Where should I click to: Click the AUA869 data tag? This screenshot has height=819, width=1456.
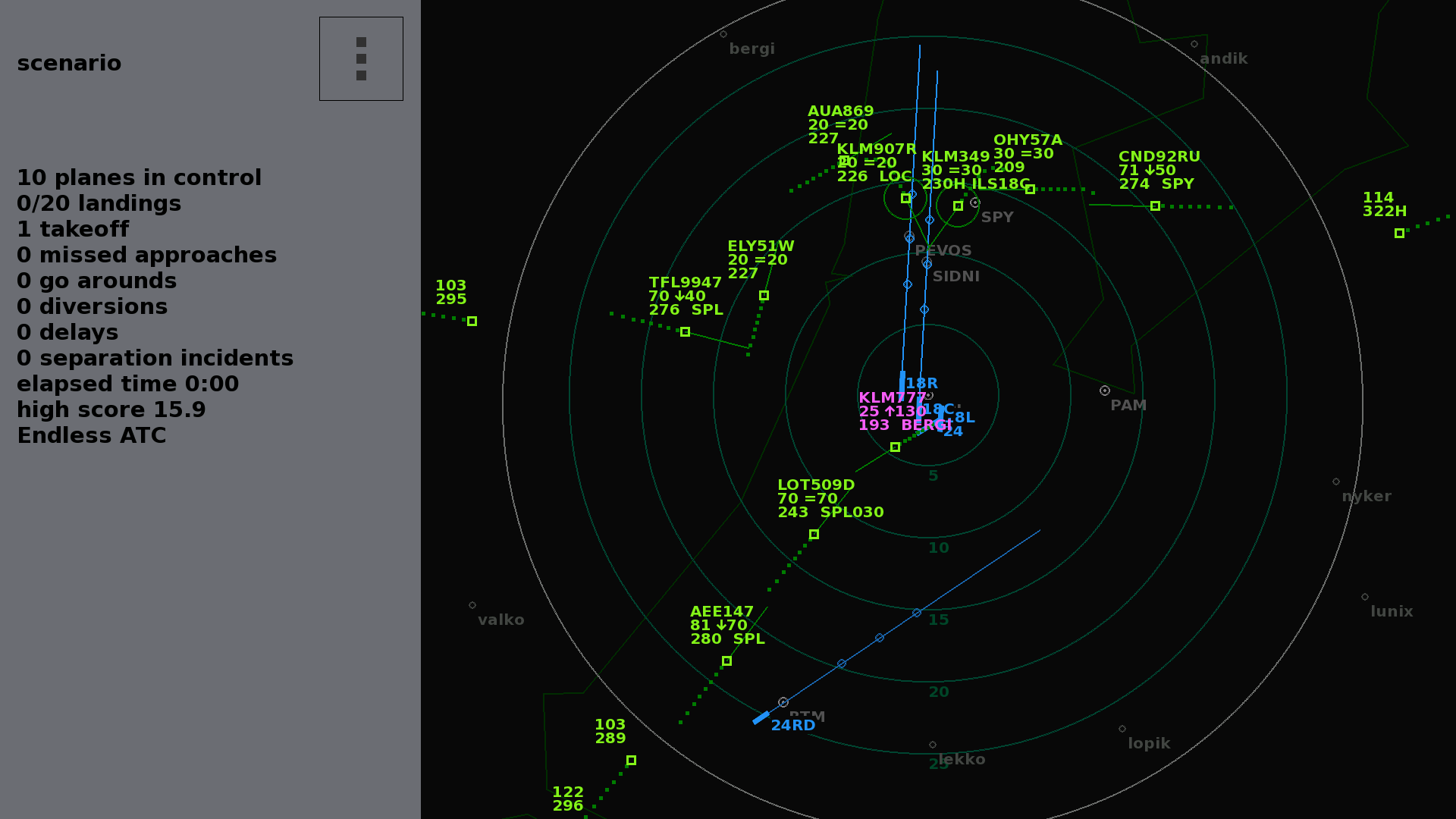(840, 125)
